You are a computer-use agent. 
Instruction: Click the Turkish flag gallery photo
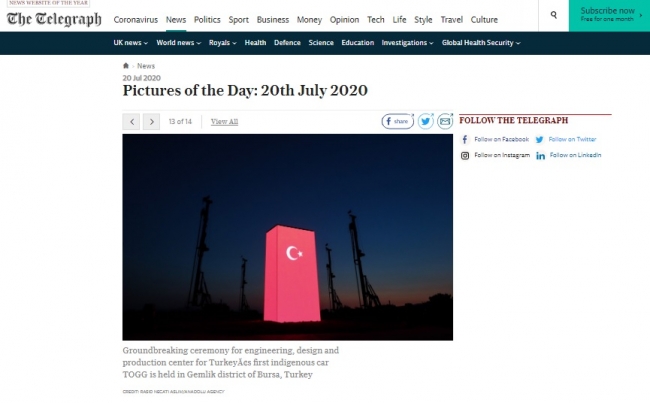pos(287,237)
